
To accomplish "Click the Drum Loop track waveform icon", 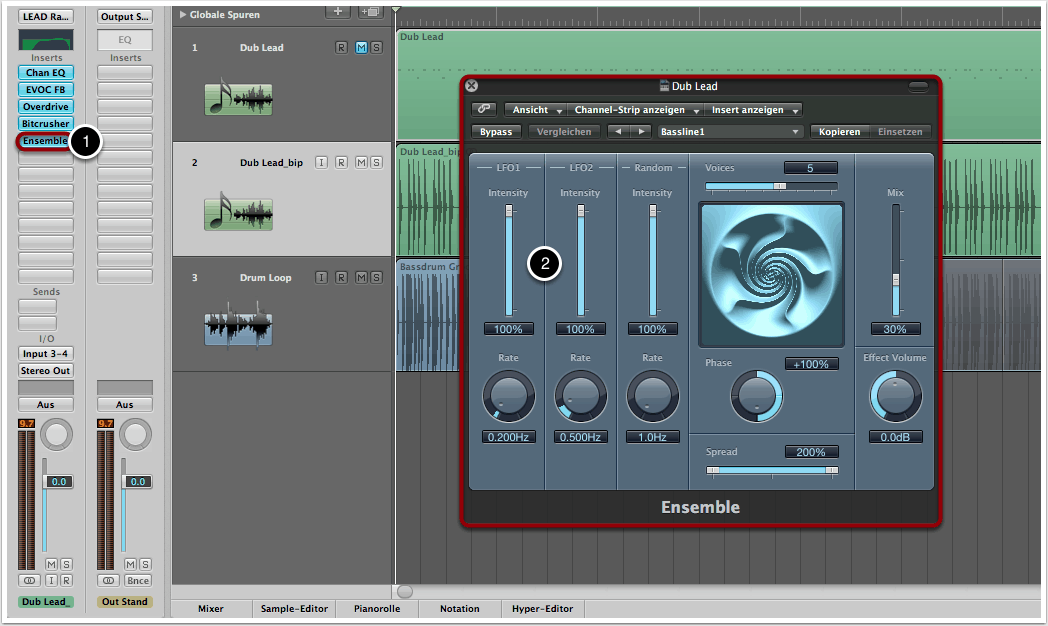I will coord(238,330).
